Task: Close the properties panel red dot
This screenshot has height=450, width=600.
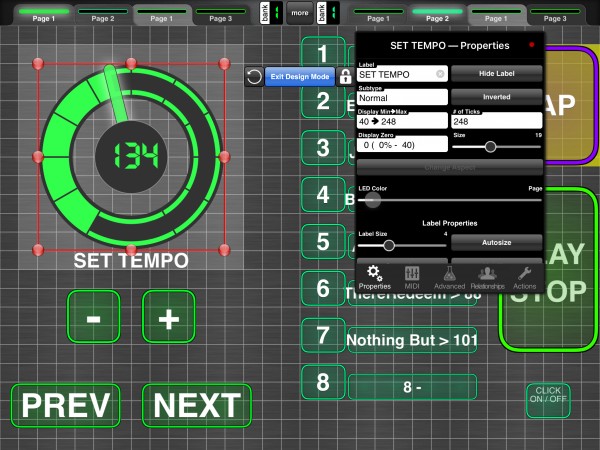Action: pos(532,45)
